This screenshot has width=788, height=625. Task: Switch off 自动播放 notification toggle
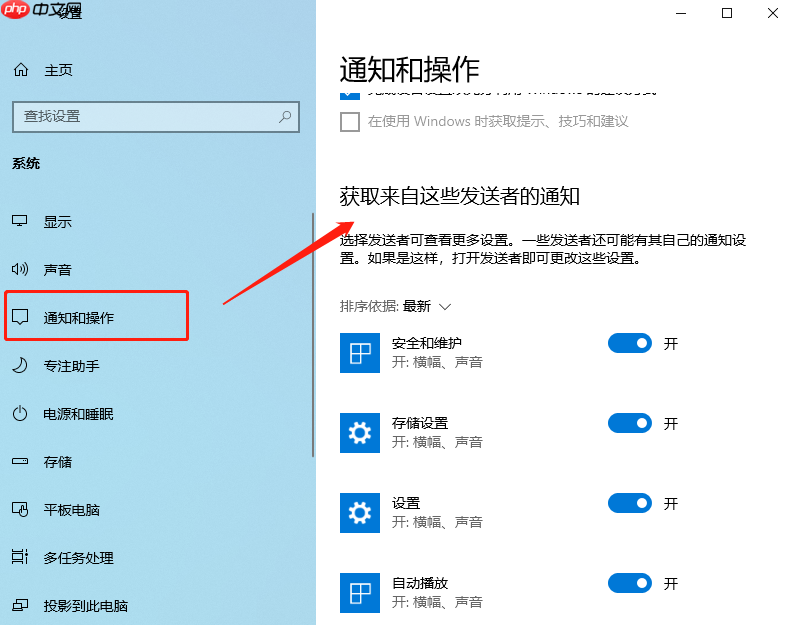[629, 583]
